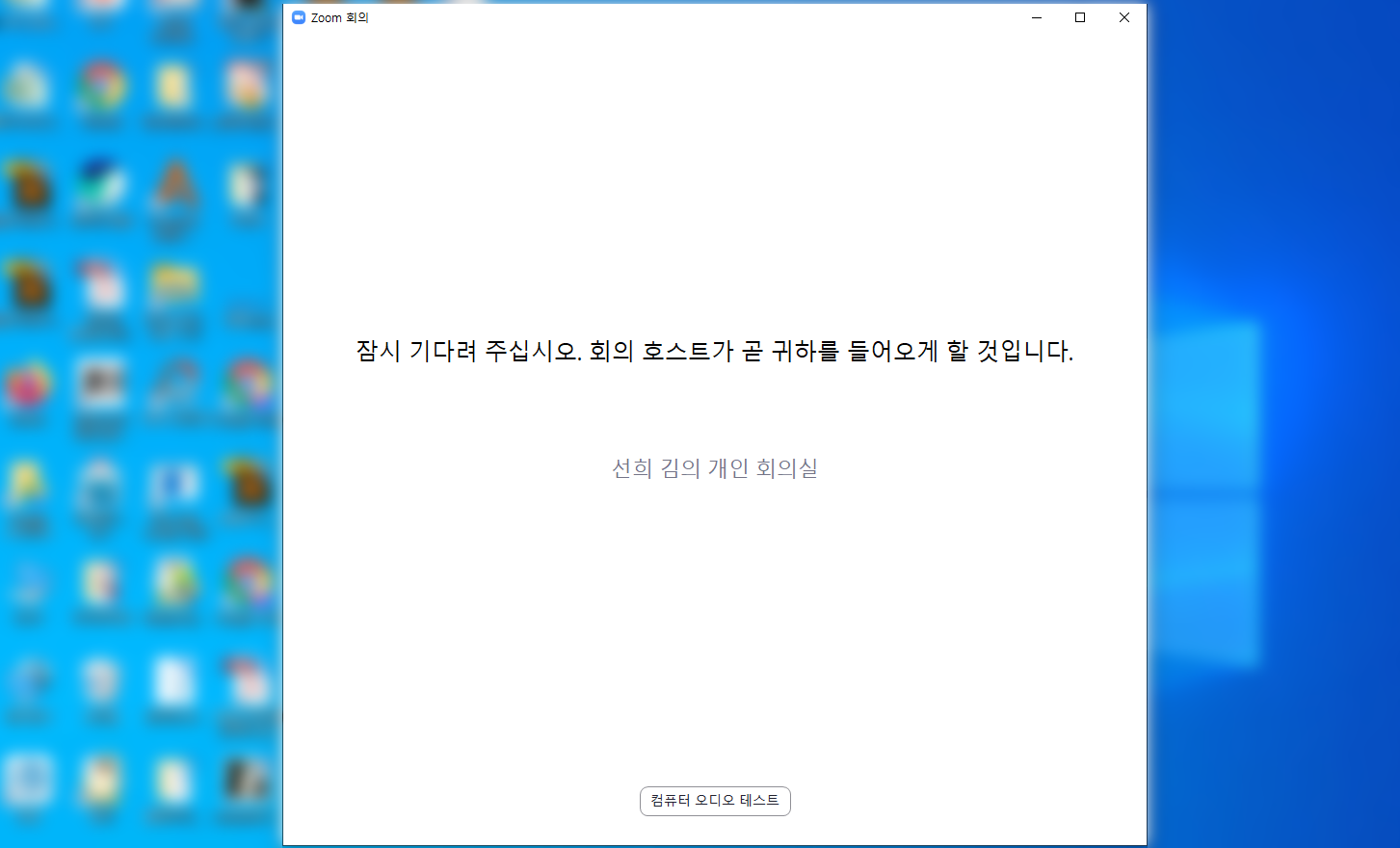Select the dark gray square desktop icon
This screenshot has width=1400, height=848.
click(101, 385)
